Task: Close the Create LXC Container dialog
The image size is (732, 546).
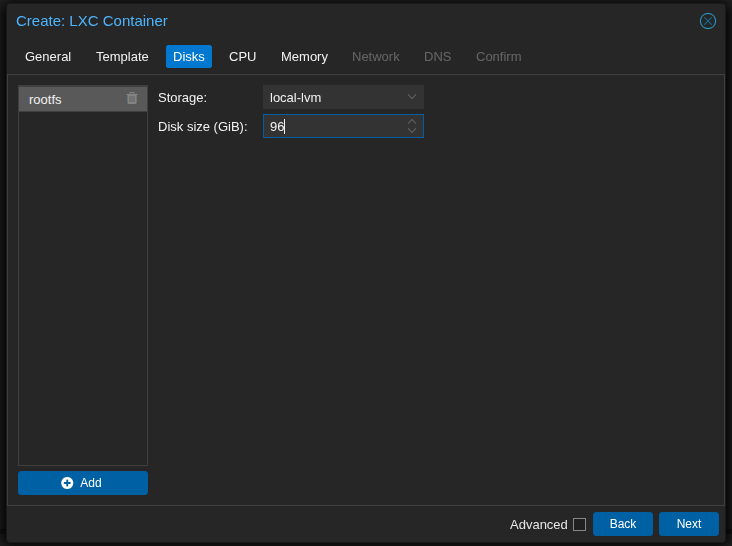Action: 708,21
